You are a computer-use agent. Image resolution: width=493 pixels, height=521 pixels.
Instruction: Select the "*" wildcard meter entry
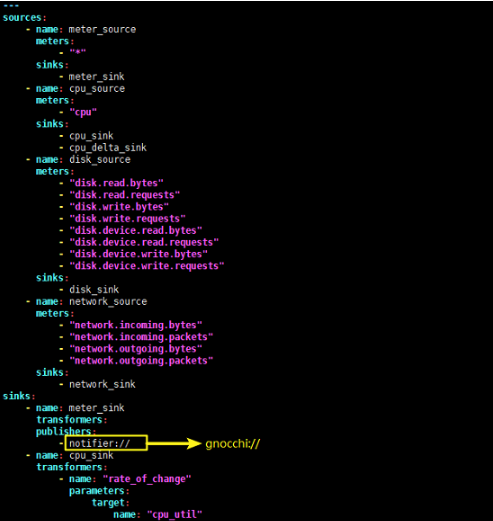78,52
